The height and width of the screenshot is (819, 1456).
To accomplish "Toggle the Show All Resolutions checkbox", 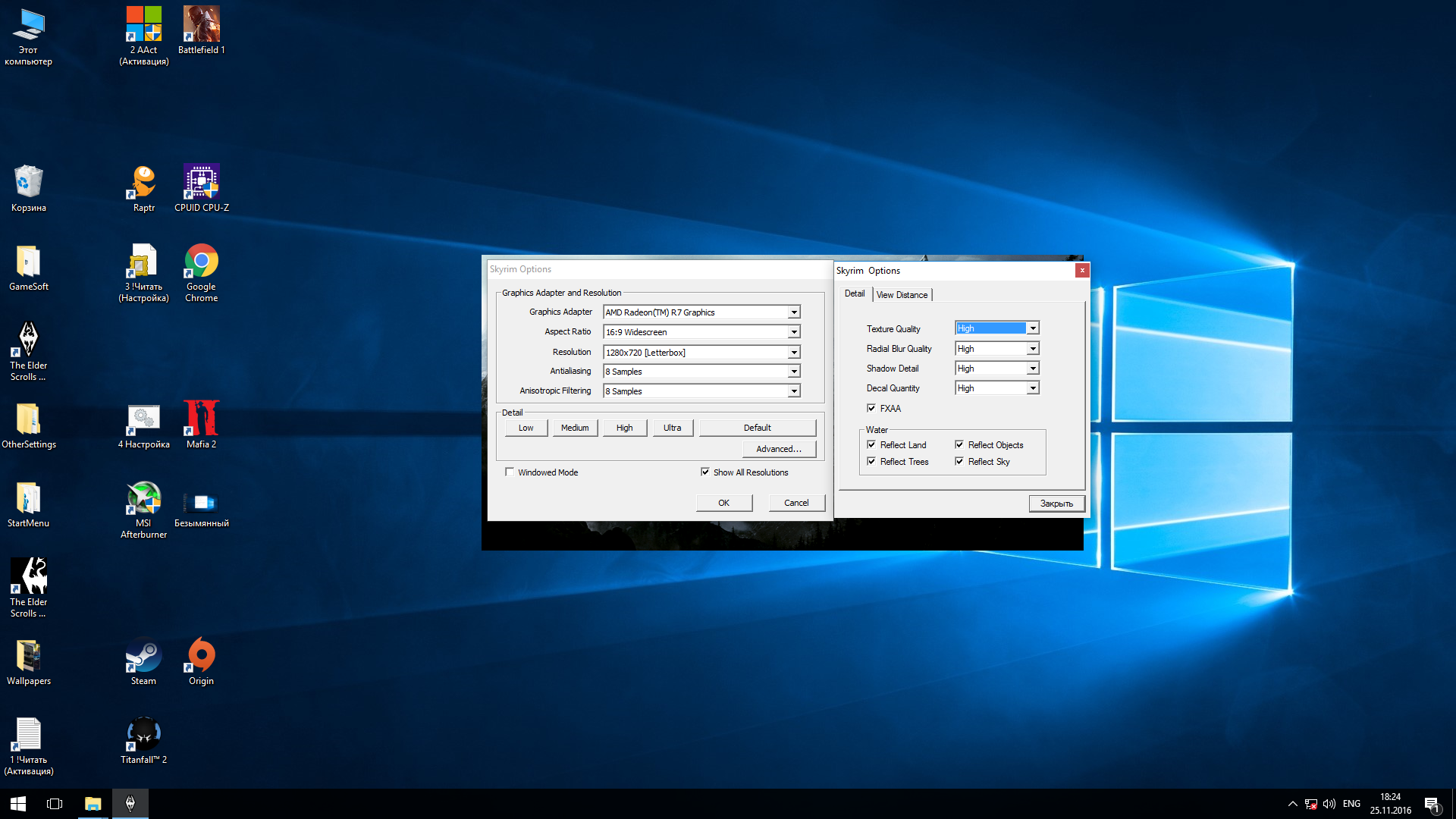I will click(x=745, y=472).
